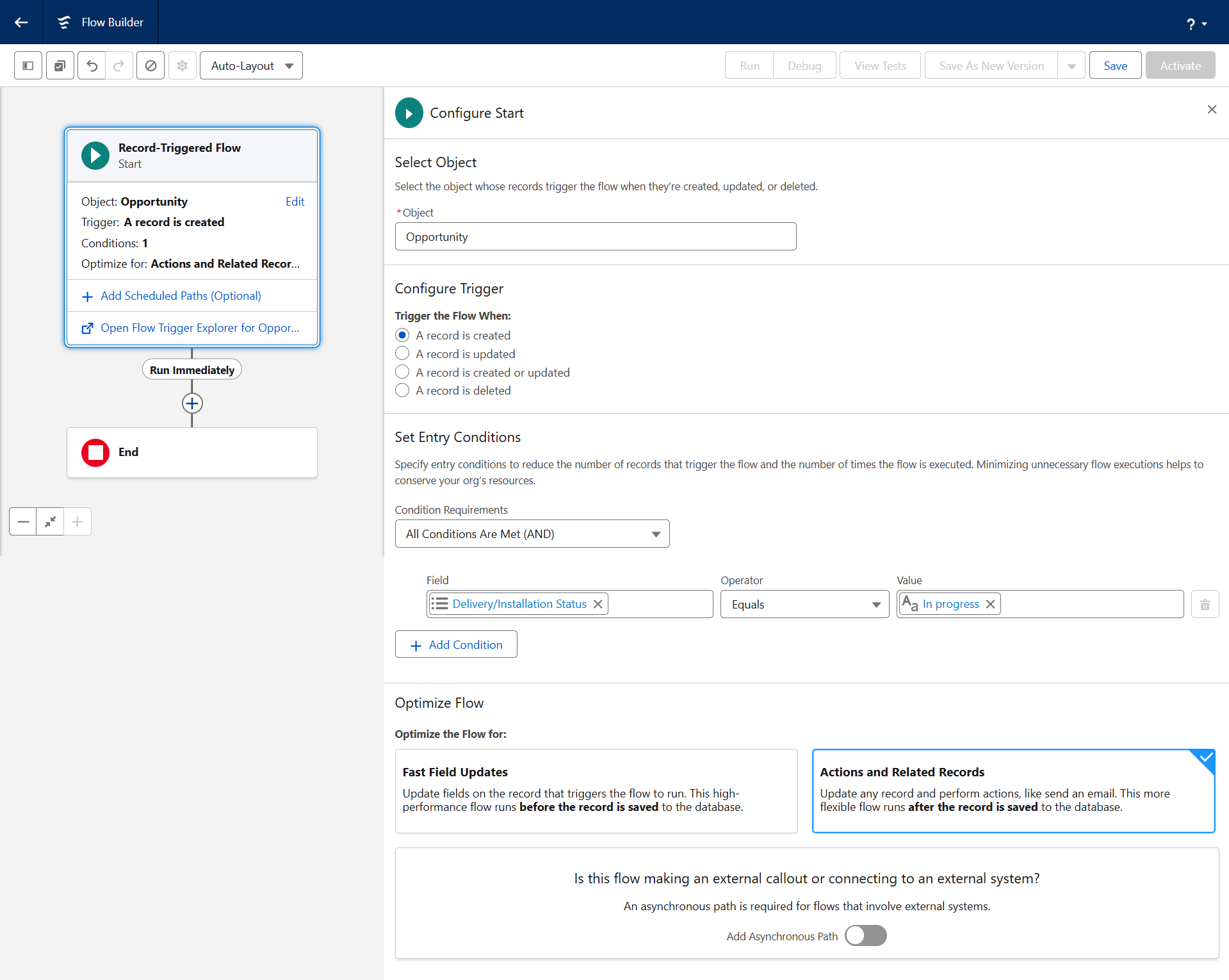1229x980 pixels.
Task: Click the Object input containing Opportunity
Action: point(596,236)
